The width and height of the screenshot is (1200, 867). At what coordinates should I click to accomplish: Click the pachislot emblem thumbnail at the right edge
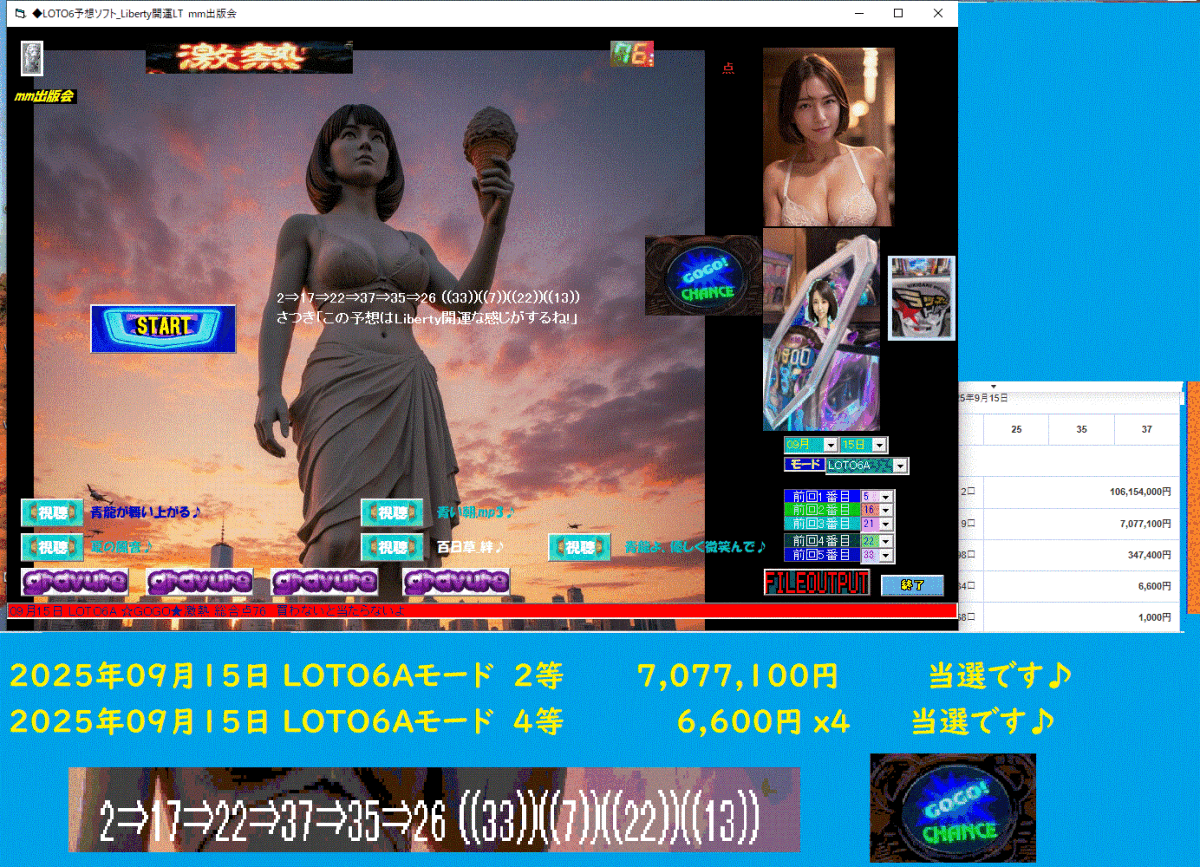[x=921, y=297]
